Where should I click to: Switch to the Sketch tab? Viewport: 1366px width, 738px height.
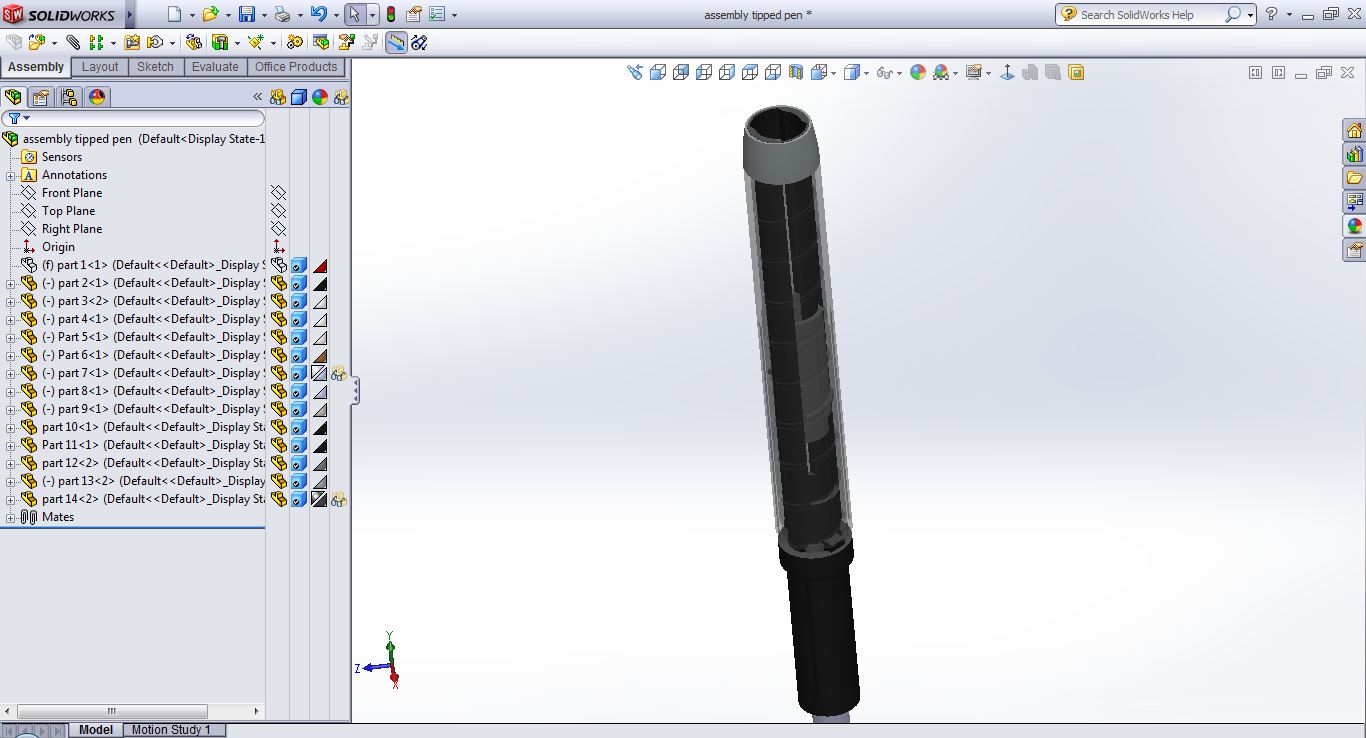tap(155, 67)
